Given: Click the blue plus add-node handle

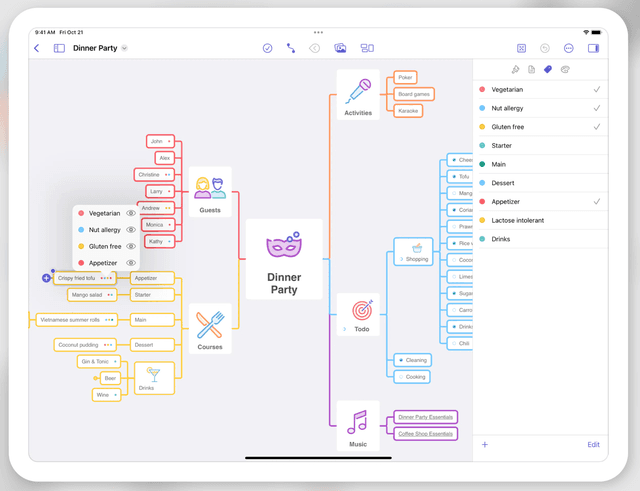Looking at the screenshot, I should click(46, 278).
